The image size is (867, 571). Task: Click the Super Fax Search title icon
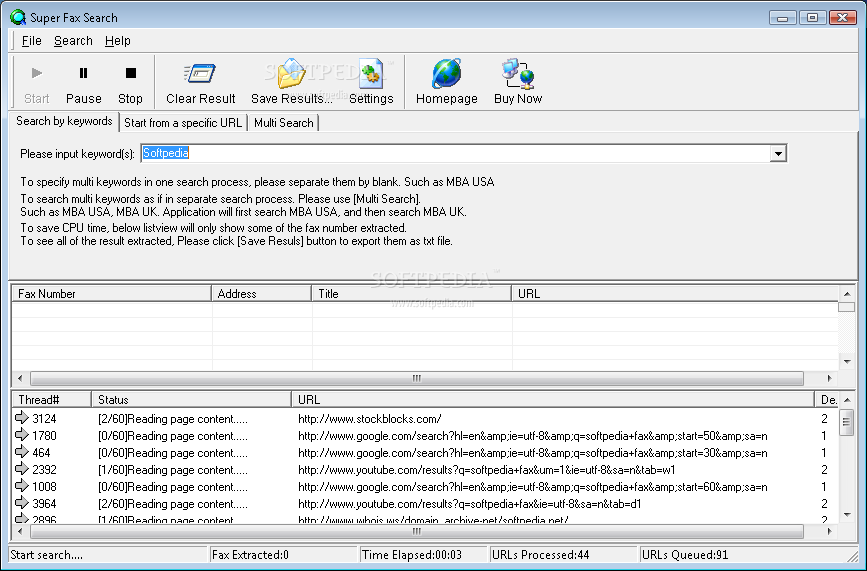point(18,17)
